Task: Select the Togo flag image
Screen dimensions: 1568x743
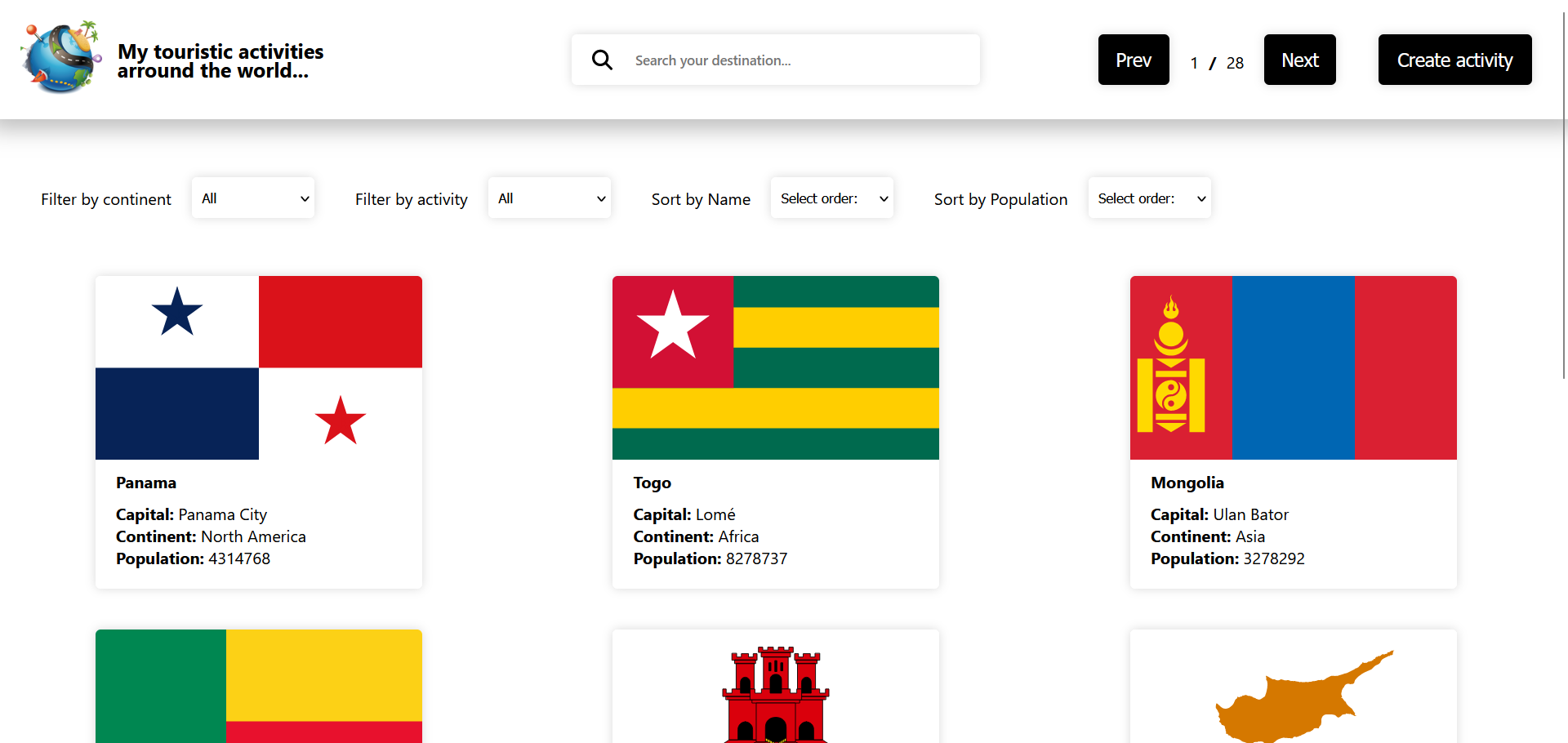Action: pos(775,367)
